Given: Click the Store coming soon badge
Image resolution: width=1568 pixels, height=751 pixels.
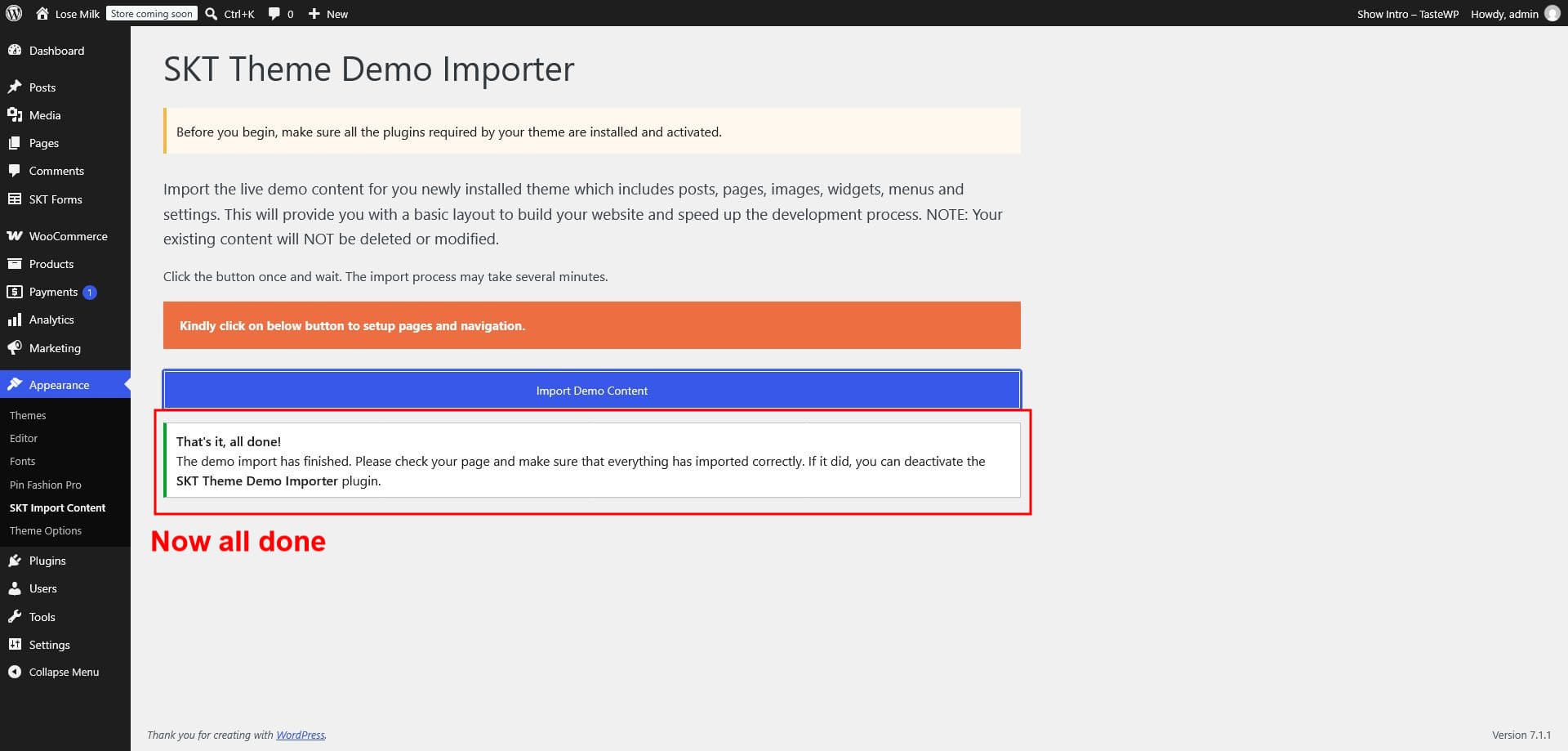Looking at the screenshot, I should pos(152,13).
